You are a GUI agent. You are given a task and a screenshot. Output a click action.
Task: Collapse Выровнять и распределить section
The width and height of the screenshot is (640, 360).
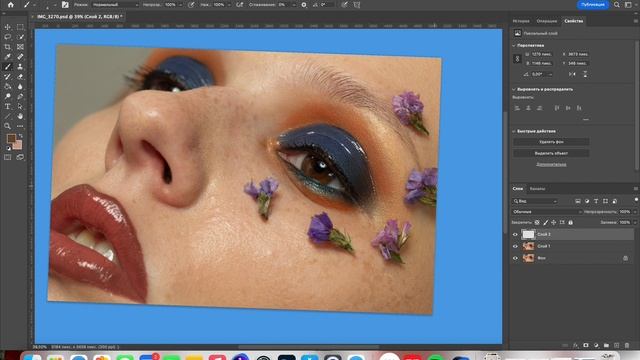pyautogui.click(x=514, y=89)
